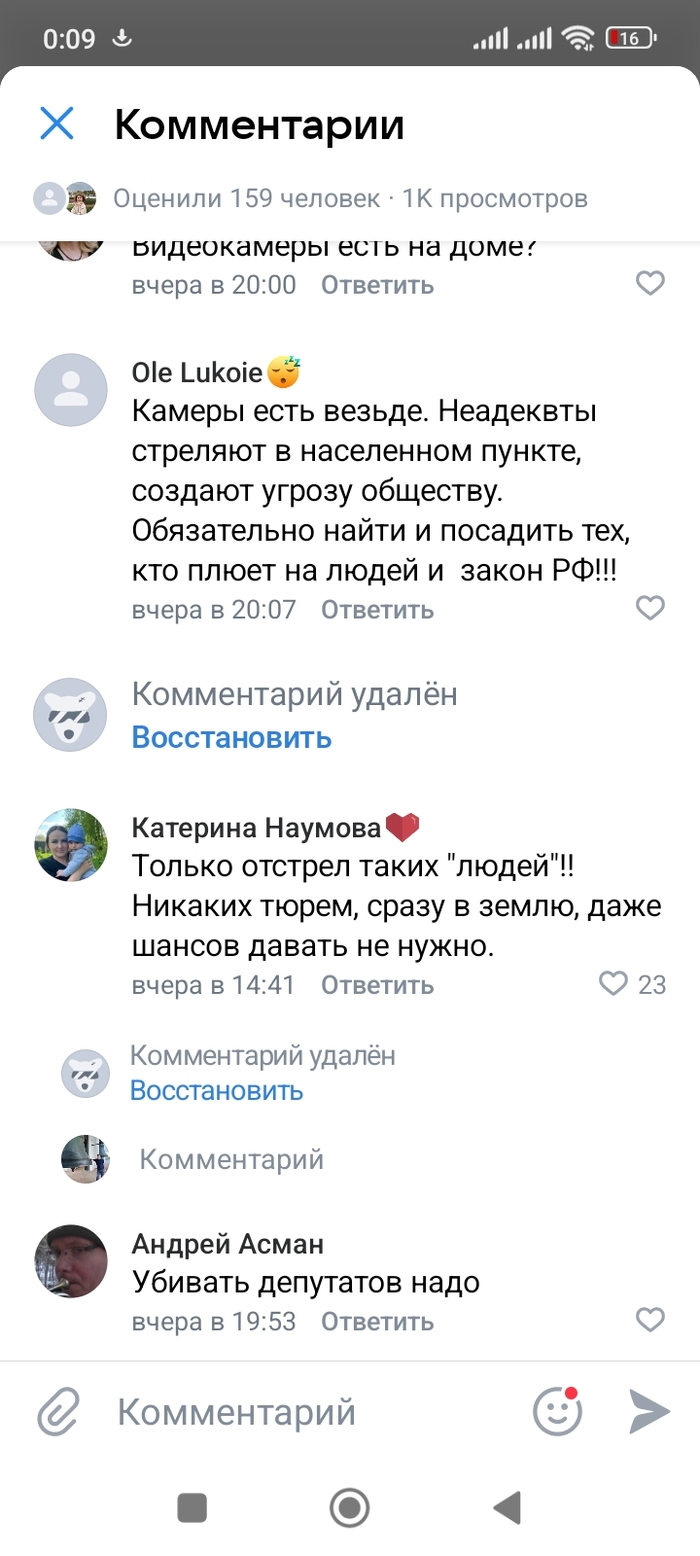Viewport: 700px width, 1556px height.
Task: Open Катерина Наумова's profile photo
Action: pyautogui.click(x=71, y=845)
